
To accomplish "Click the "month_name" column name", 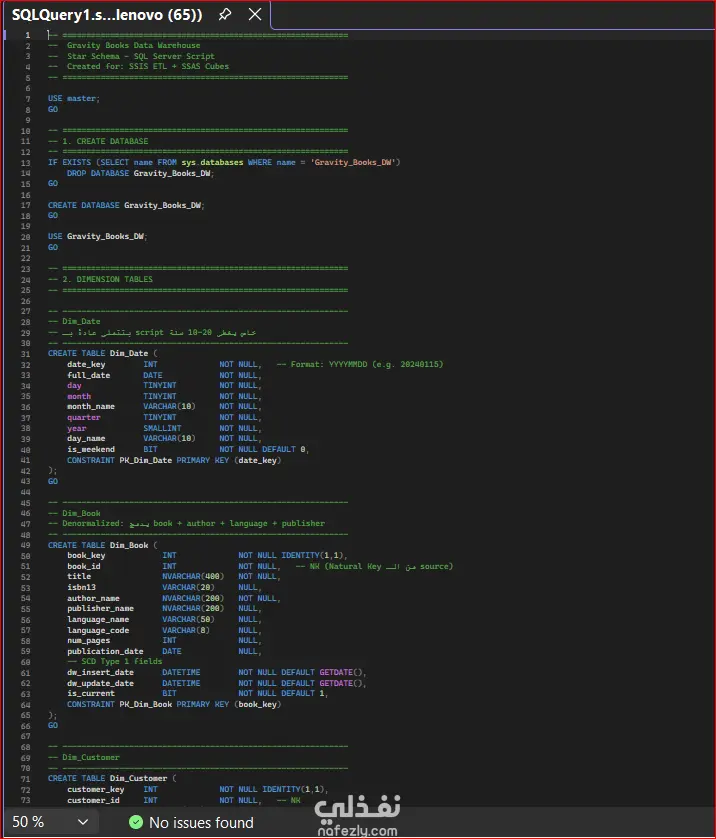I will [90, 407].
